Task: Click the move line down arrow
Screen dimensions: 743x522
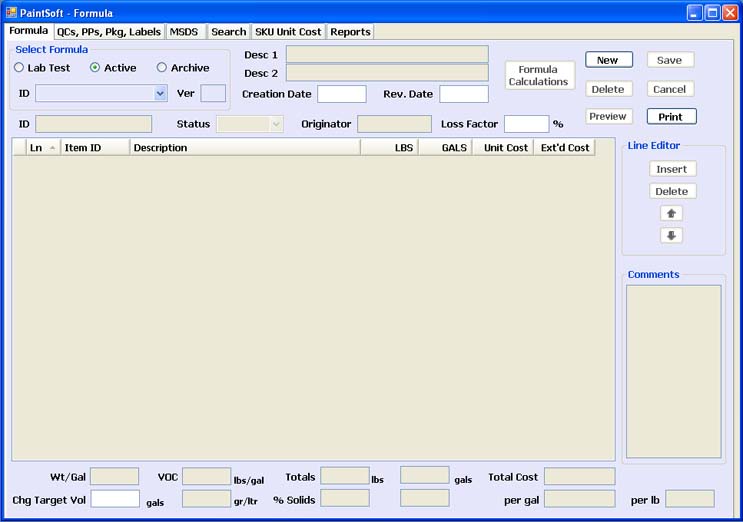Action: coord(671,235)
